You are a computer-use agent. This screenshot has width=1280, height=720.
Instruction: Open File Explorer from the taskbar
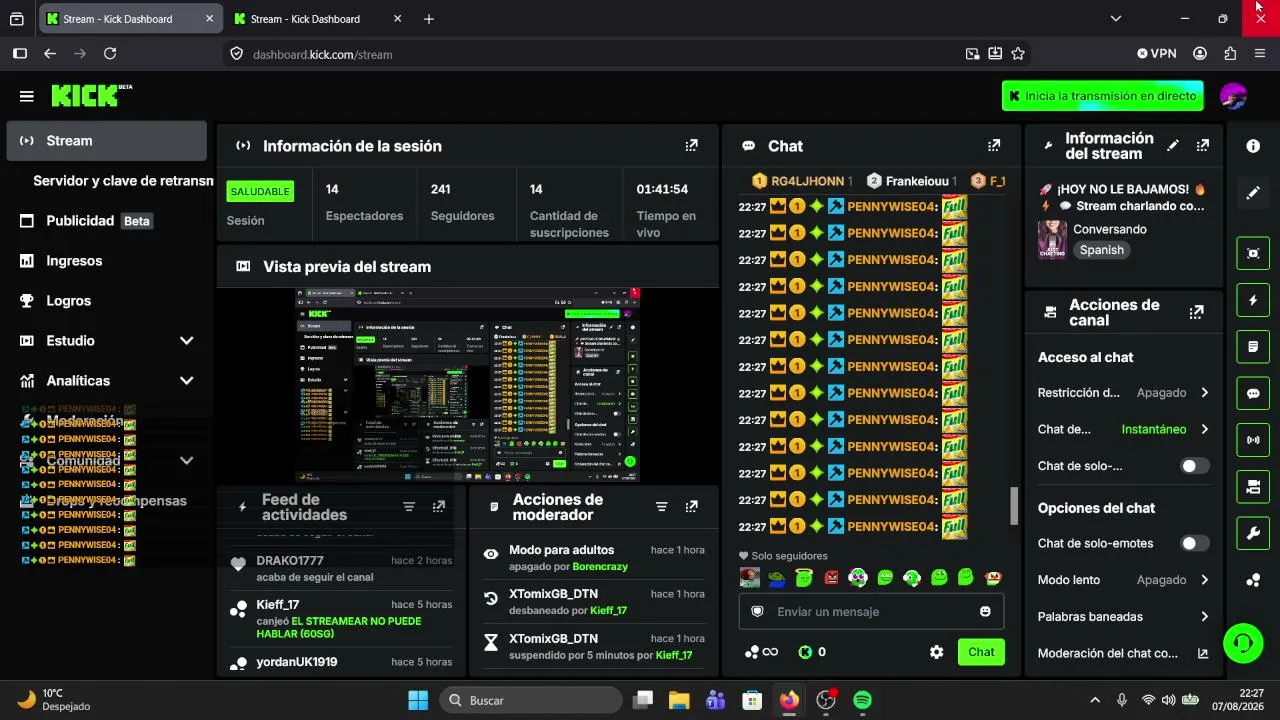point(679,700)
